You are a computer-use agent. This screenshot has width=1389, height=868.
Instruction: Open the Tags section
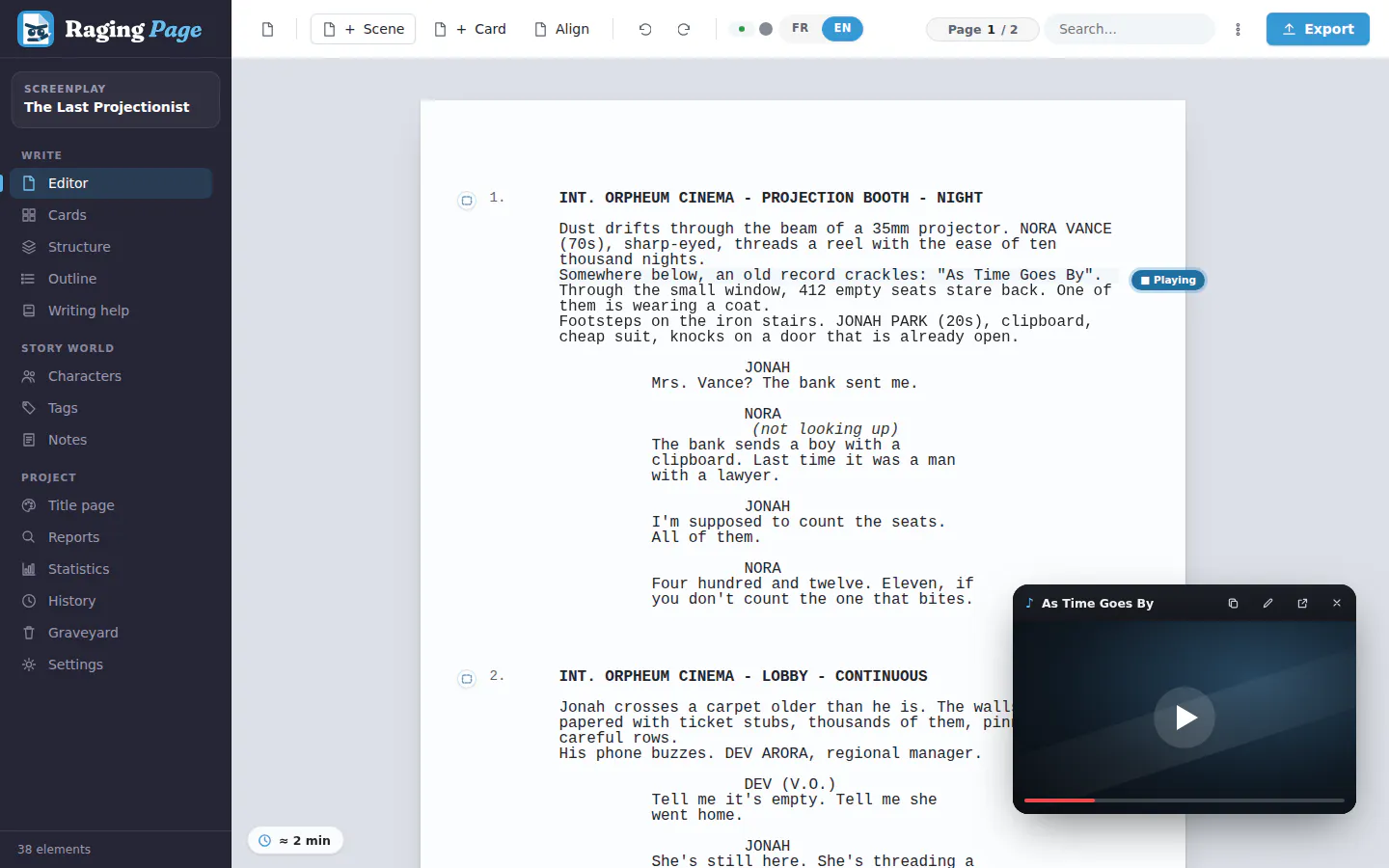click(111, 408)
